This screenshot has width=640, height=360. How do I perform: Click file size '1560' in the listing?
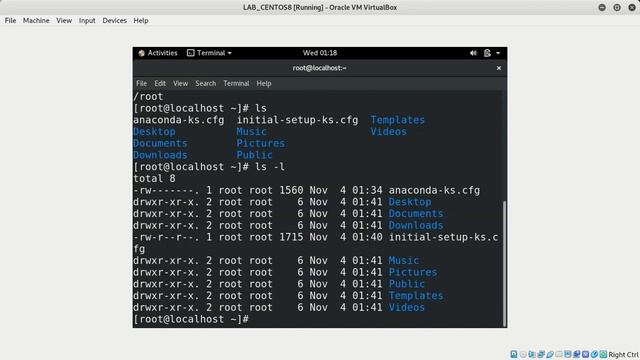(x=291, y=190)
